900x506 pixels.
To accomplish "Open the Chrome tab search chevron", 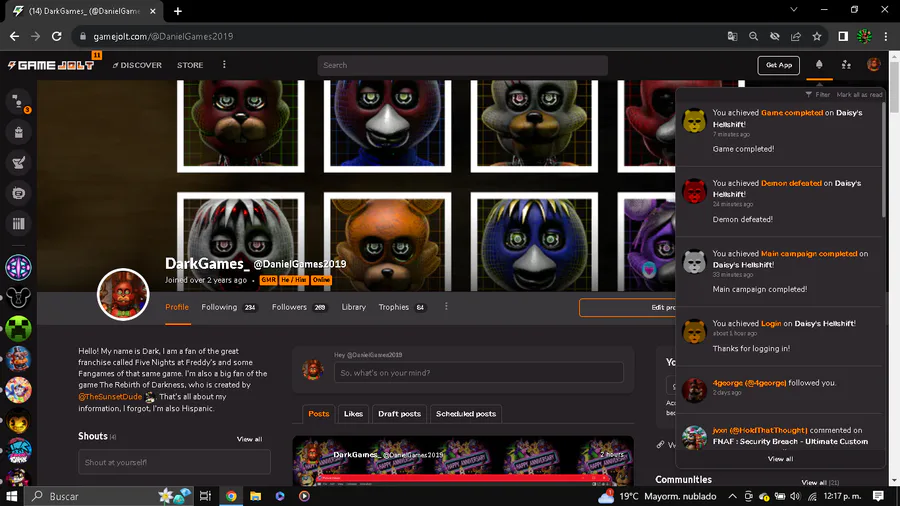I will pyautogui.click(x=794, y=10).
